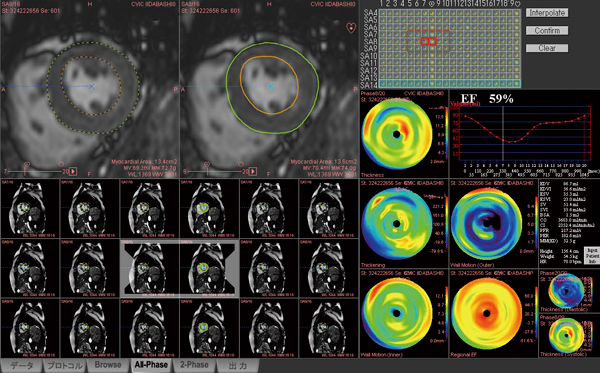The height and width of the screenshot is (373, 600).
Task: Click play arrow on left phase slider
Action: [x=73, y=171]
